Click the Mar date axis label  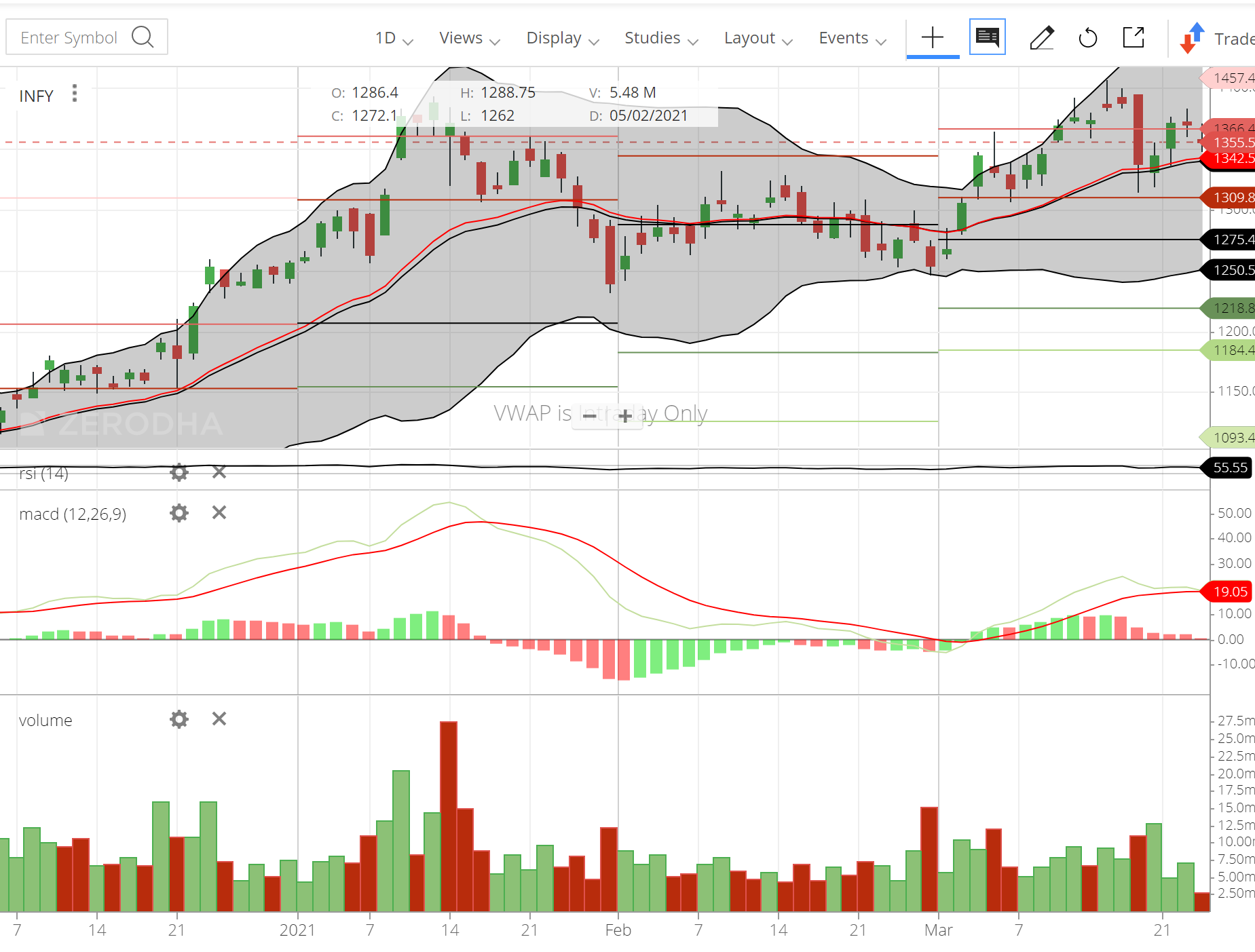point(939,930)
